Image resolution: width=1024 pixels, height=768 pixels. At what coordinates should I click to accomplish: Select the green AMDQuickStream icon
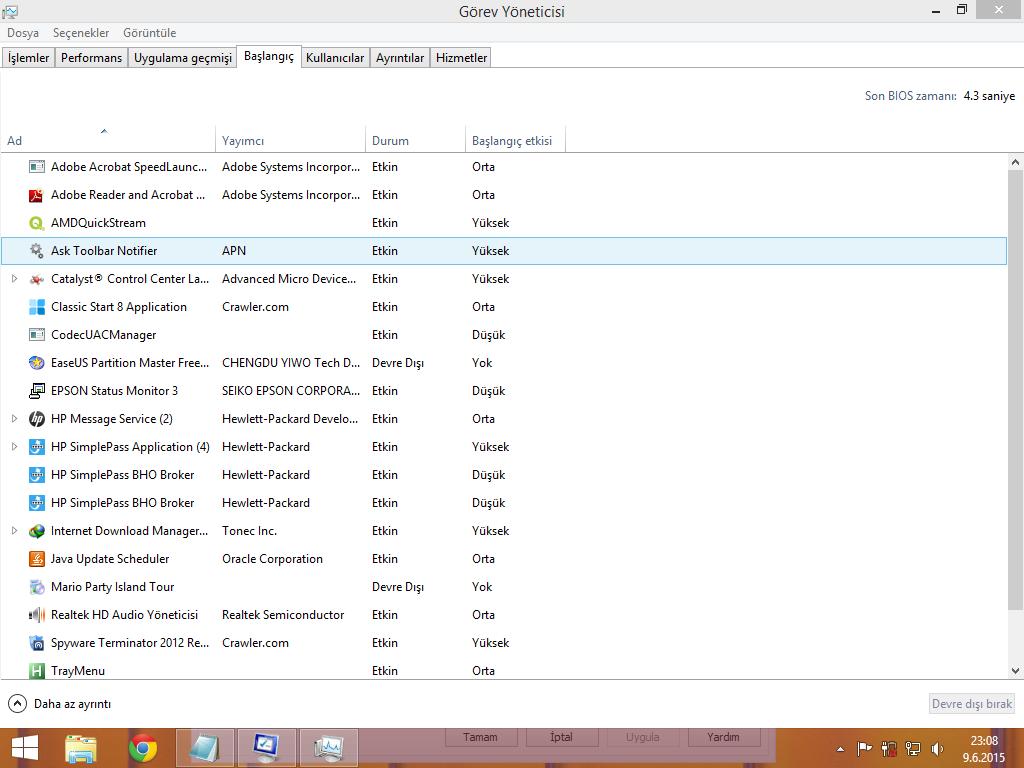tap(37, 223)
